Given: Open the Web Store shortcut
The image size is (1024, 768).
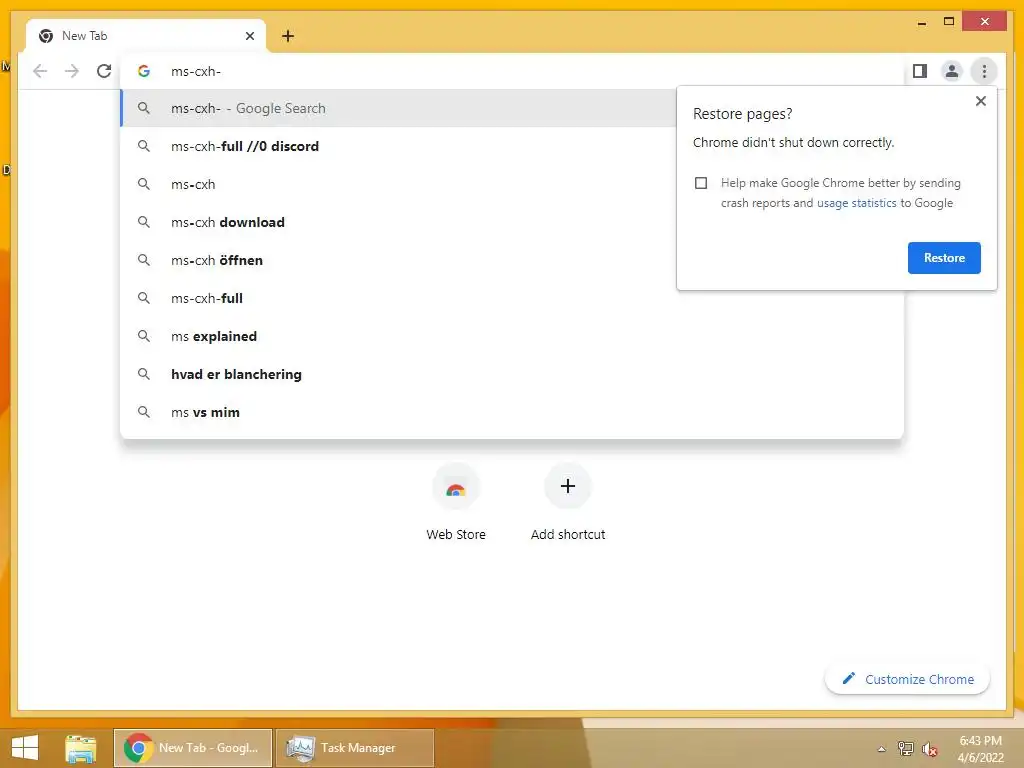Looking at the screenshot, I should click(x=456, y=503).
